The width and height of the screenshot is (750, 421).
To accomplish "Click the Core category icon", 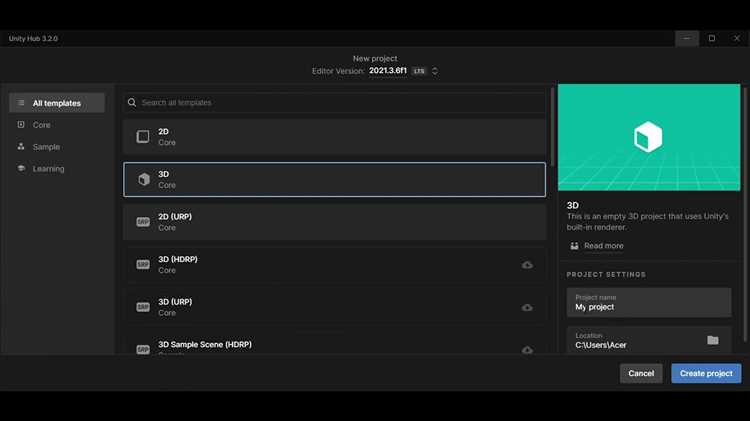I will click(x=21, y=124).
